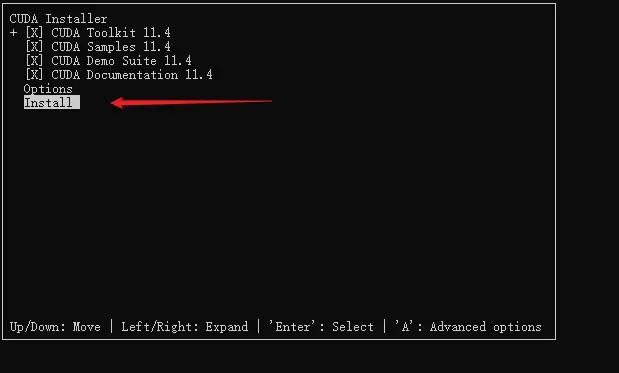Click the pipe separator right after Select
Screen dimensions: 619x373
[x=384, y=327]
